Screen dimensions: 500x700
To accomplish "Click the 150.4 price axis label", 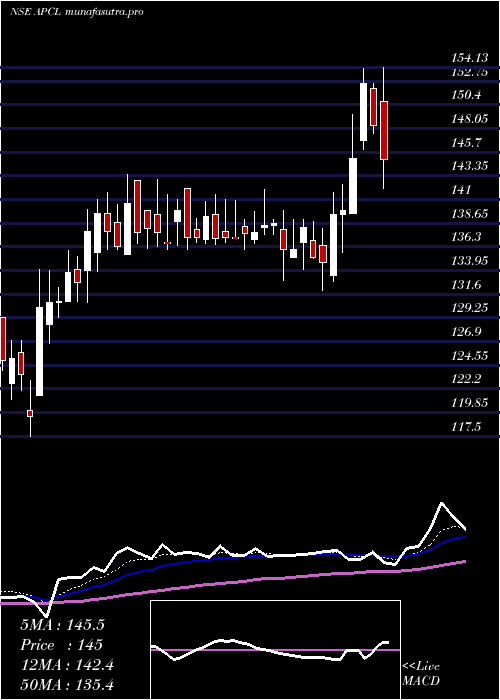I will [x=466, y=95].
